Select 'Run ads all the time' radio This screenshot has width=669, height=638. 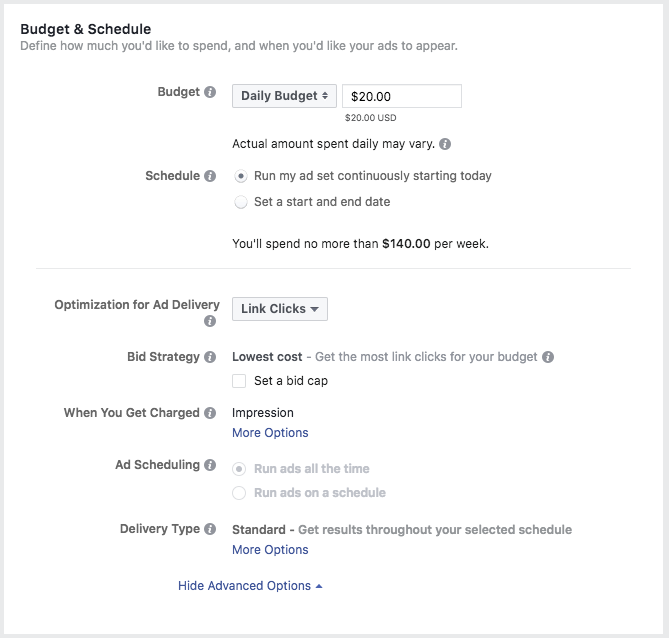coord(239,469)
